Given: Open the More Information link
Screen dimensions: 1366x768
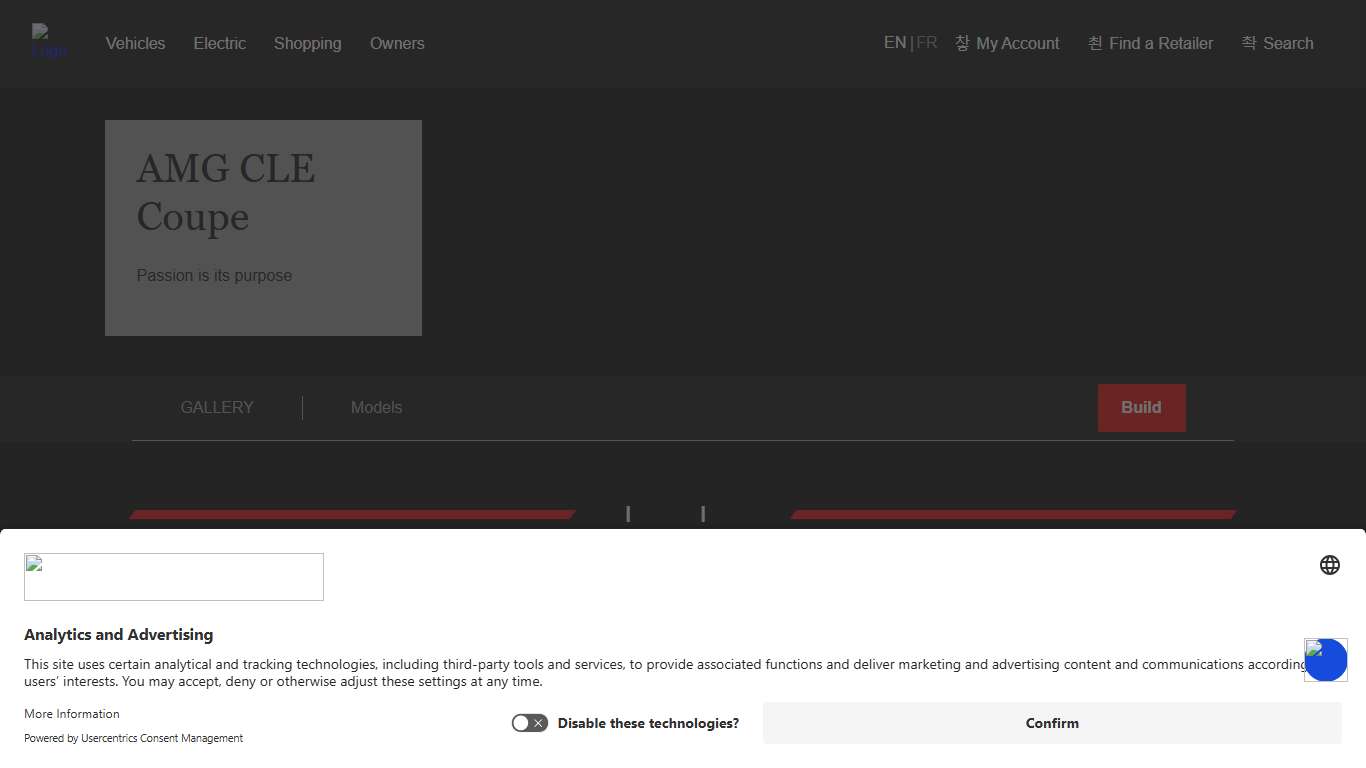Looking at the screenshot, I should click(x=72, y=714).
